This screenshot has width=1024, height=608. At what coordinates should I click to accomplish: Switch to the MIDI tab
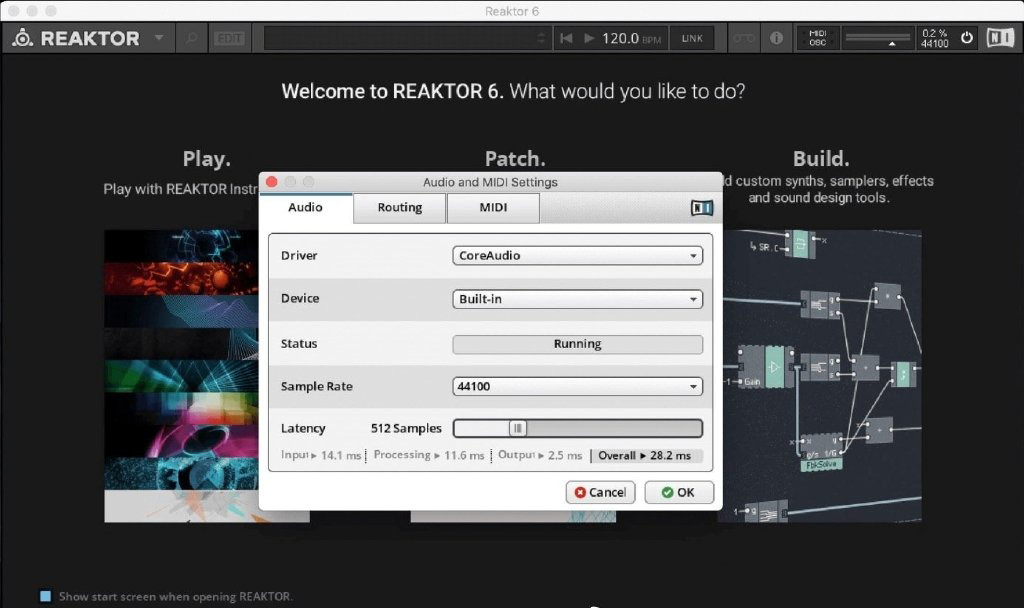(x=493, y=208)
